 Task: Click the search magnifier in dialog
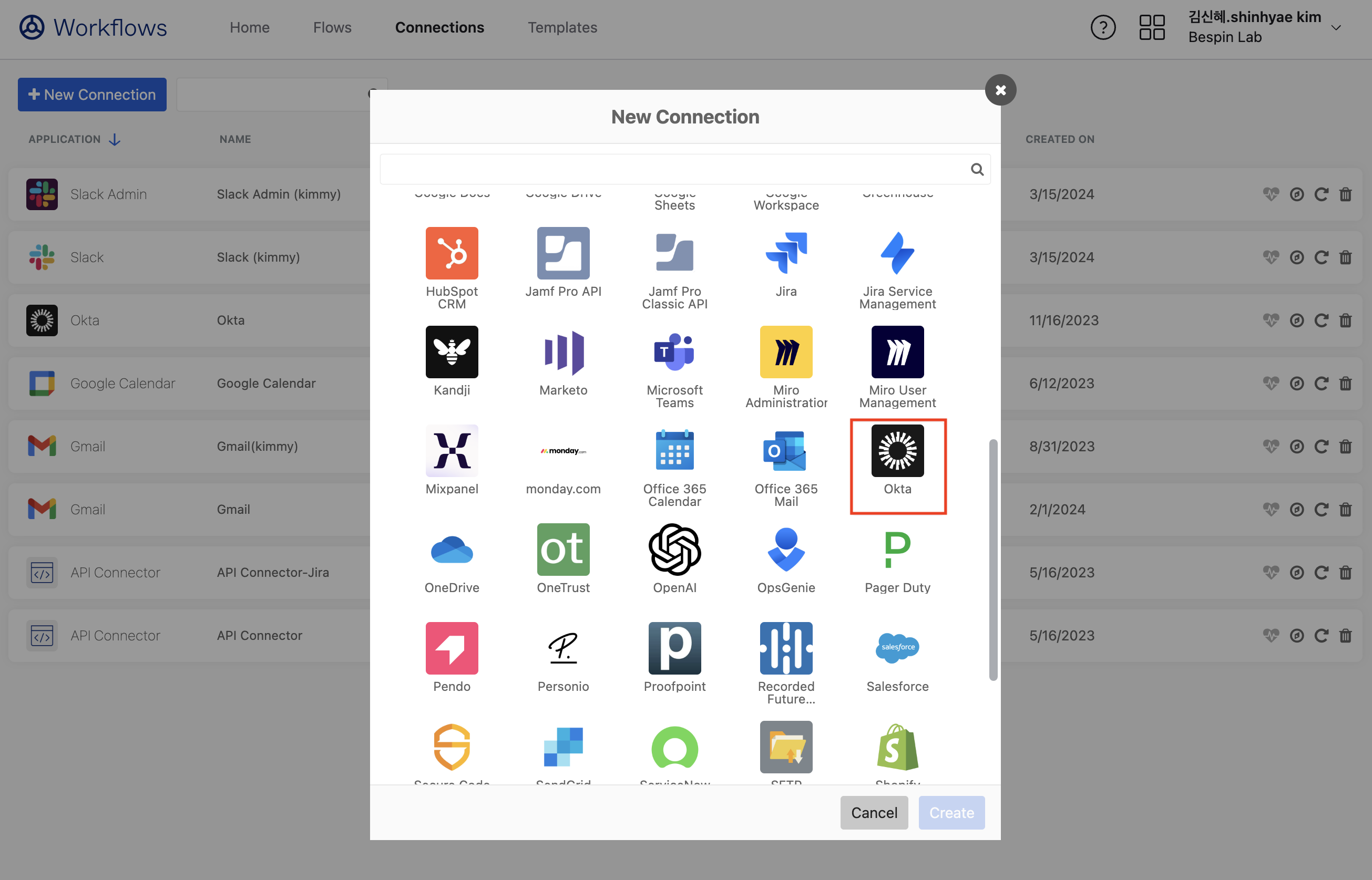pos(976,169)
